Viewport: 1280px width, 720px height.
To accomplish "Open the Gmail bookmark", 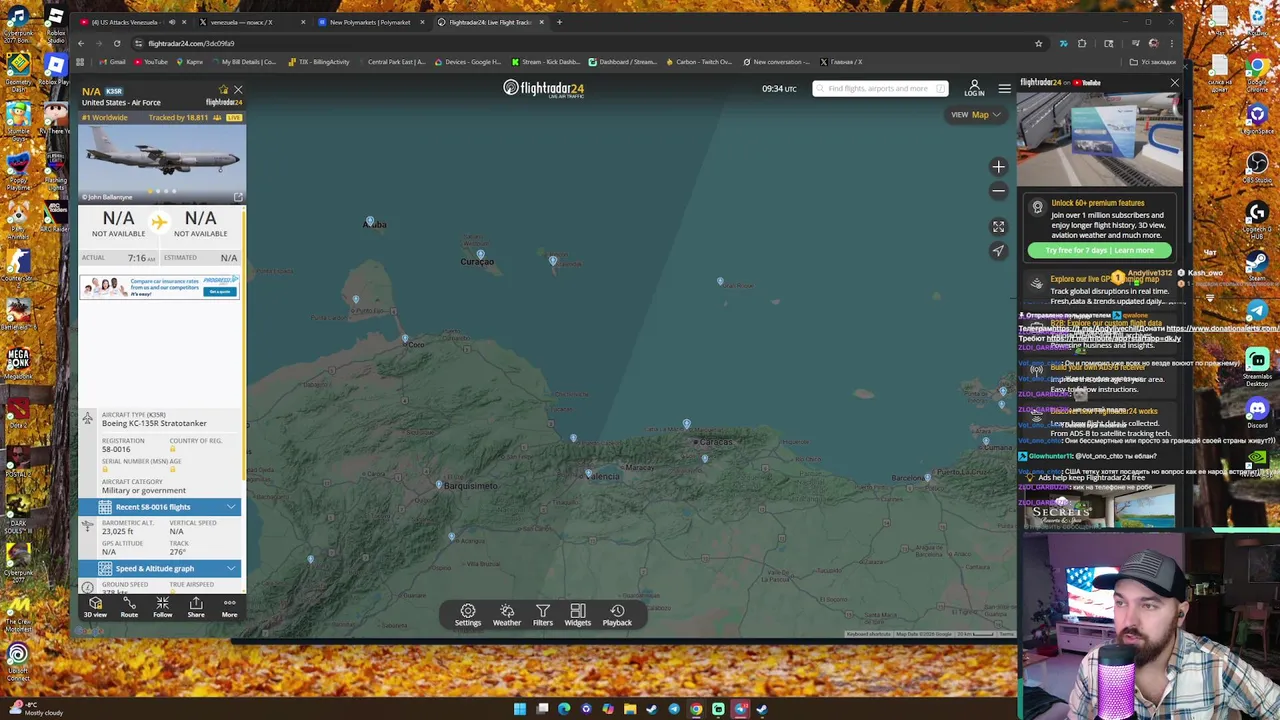I will pyautogui.click(x=112, y=62).
